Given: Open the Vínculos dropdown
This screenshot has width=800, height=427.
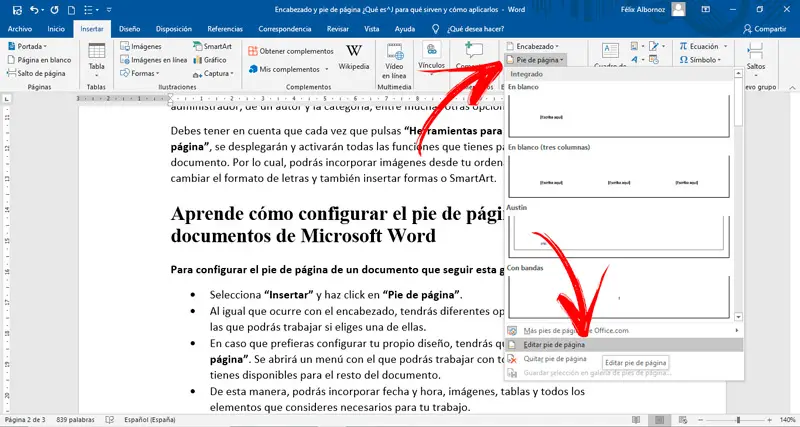Looking at the screenshot, I should pos(432,58).
